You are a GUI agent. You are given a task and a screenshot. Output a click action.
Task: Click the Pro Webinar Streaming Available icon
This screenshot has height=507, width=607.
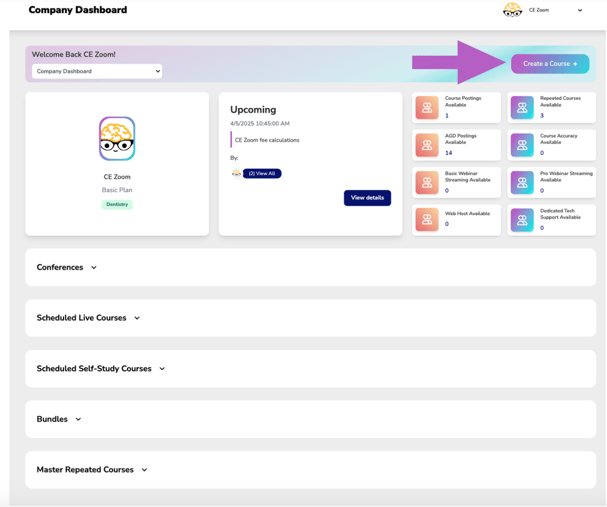pos(522,182)
